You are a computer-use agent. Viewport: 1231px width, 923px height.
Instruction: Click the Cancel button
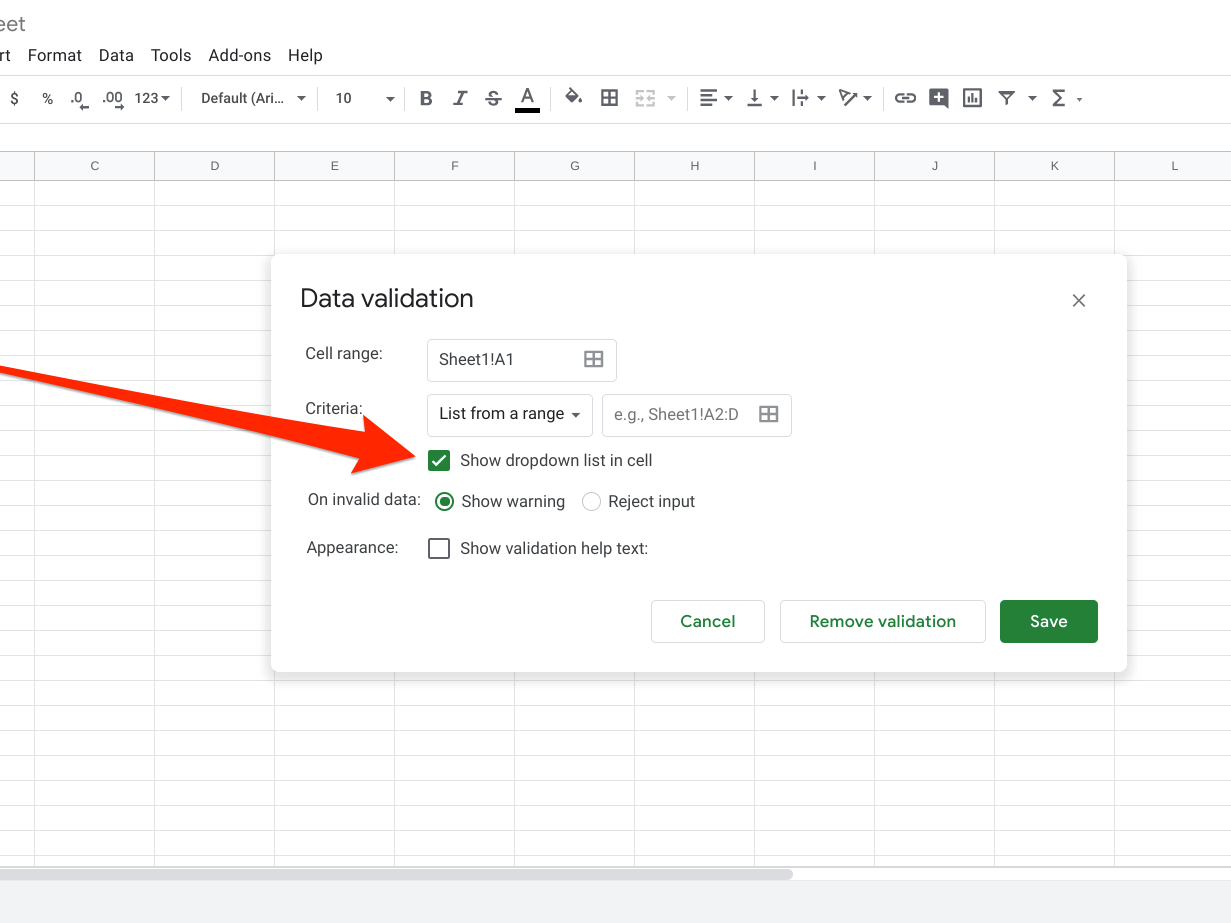click(x=708, y=621)
